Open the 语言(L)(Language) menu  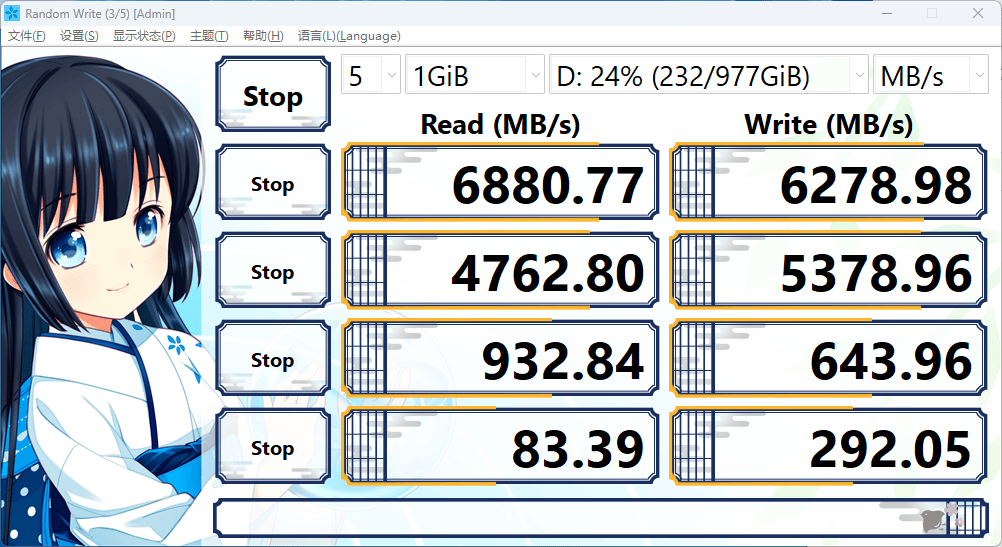click(x=349, y=36)
